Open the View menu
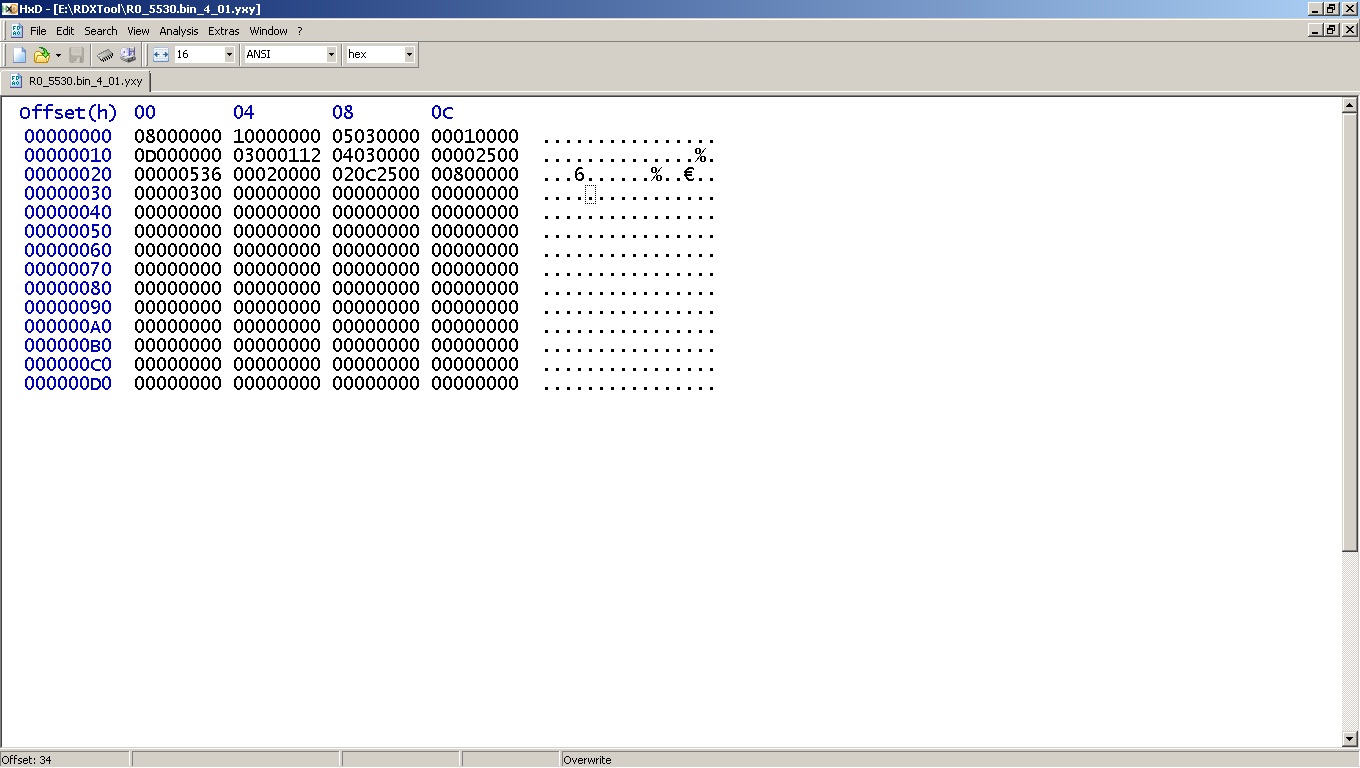The image size is (1360, 768). 138,31
